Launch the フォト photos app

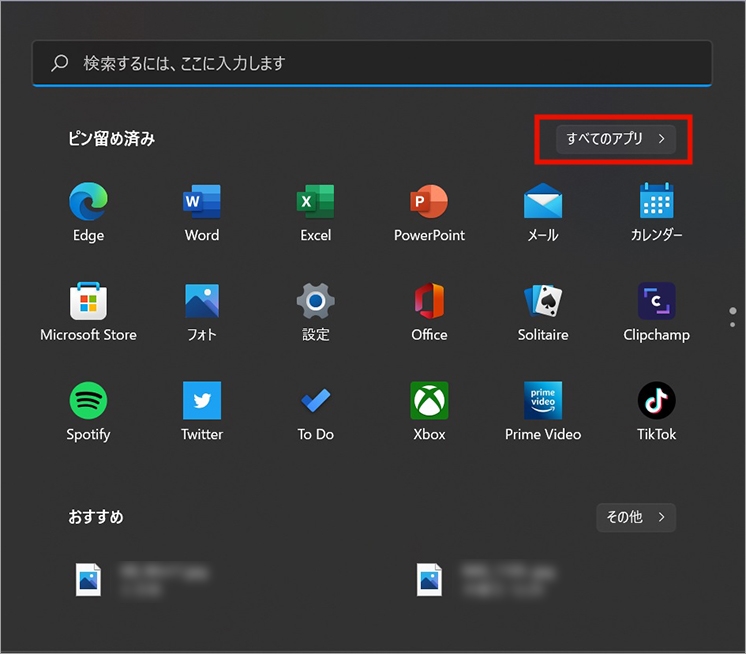tap(202, 312)
